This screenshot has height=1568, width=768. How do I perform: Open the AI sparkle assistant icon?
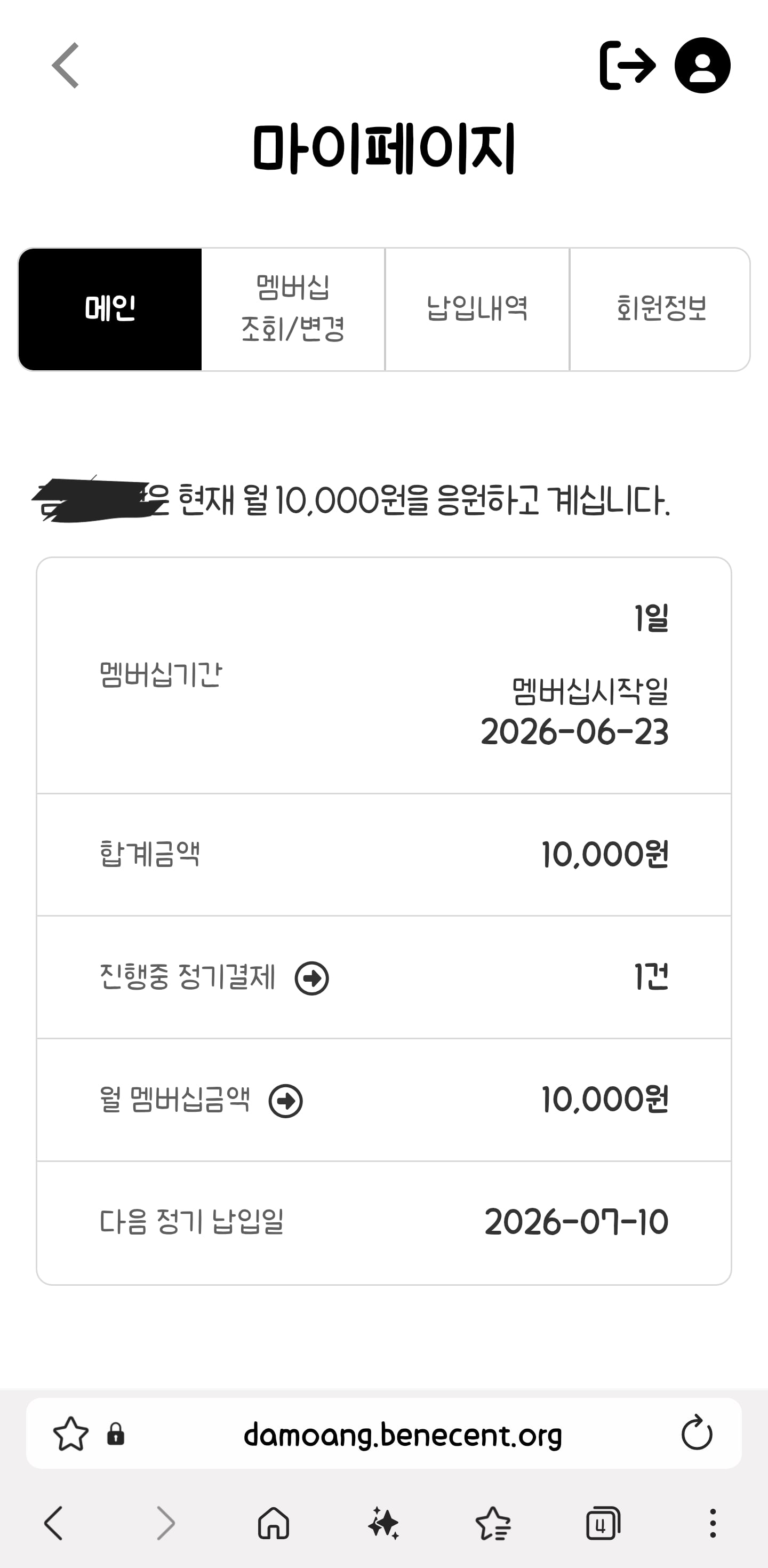click(x=383, y=1523)
